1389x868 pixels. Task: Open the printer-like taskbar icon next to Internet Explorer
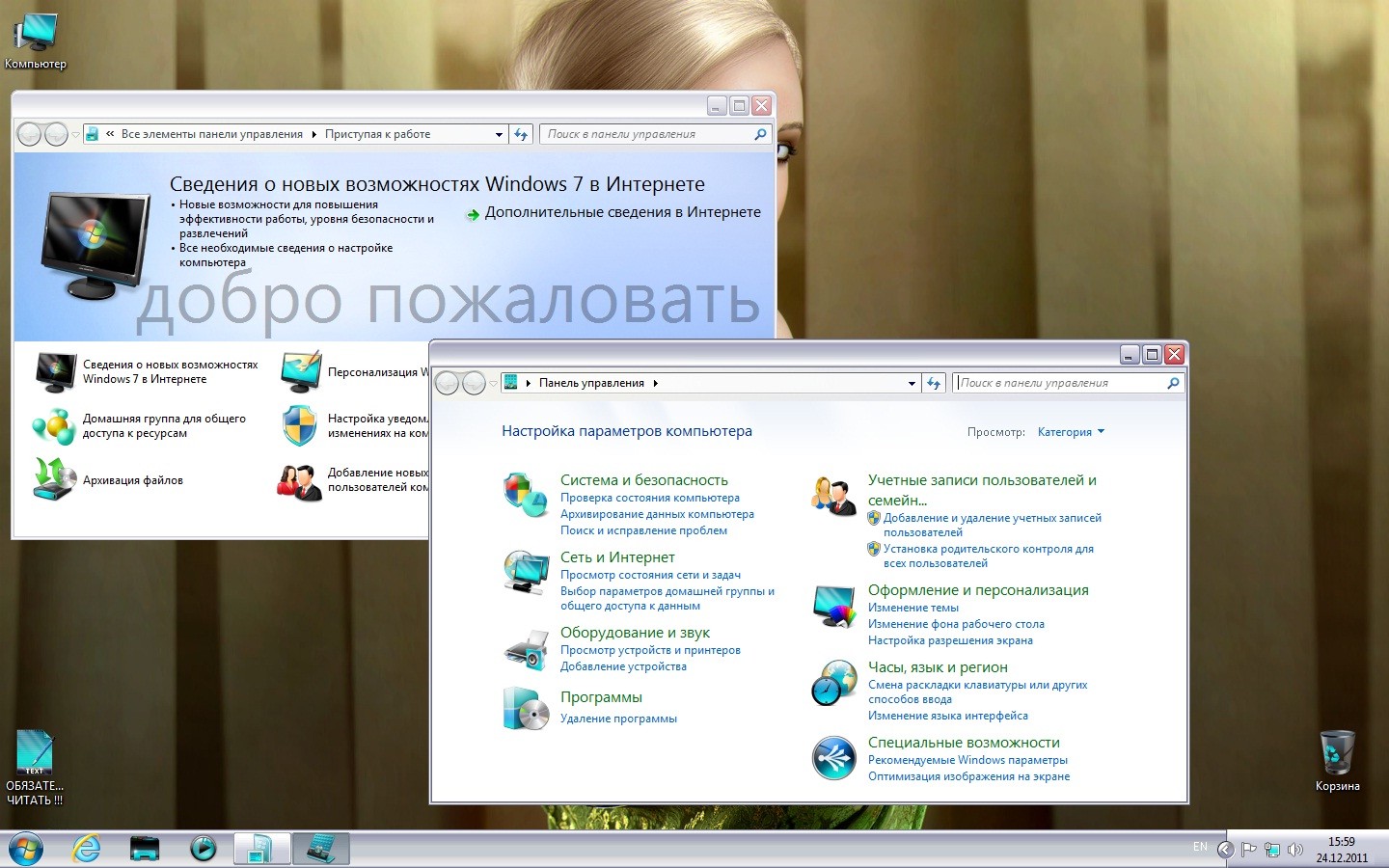(x=145, y=849)
